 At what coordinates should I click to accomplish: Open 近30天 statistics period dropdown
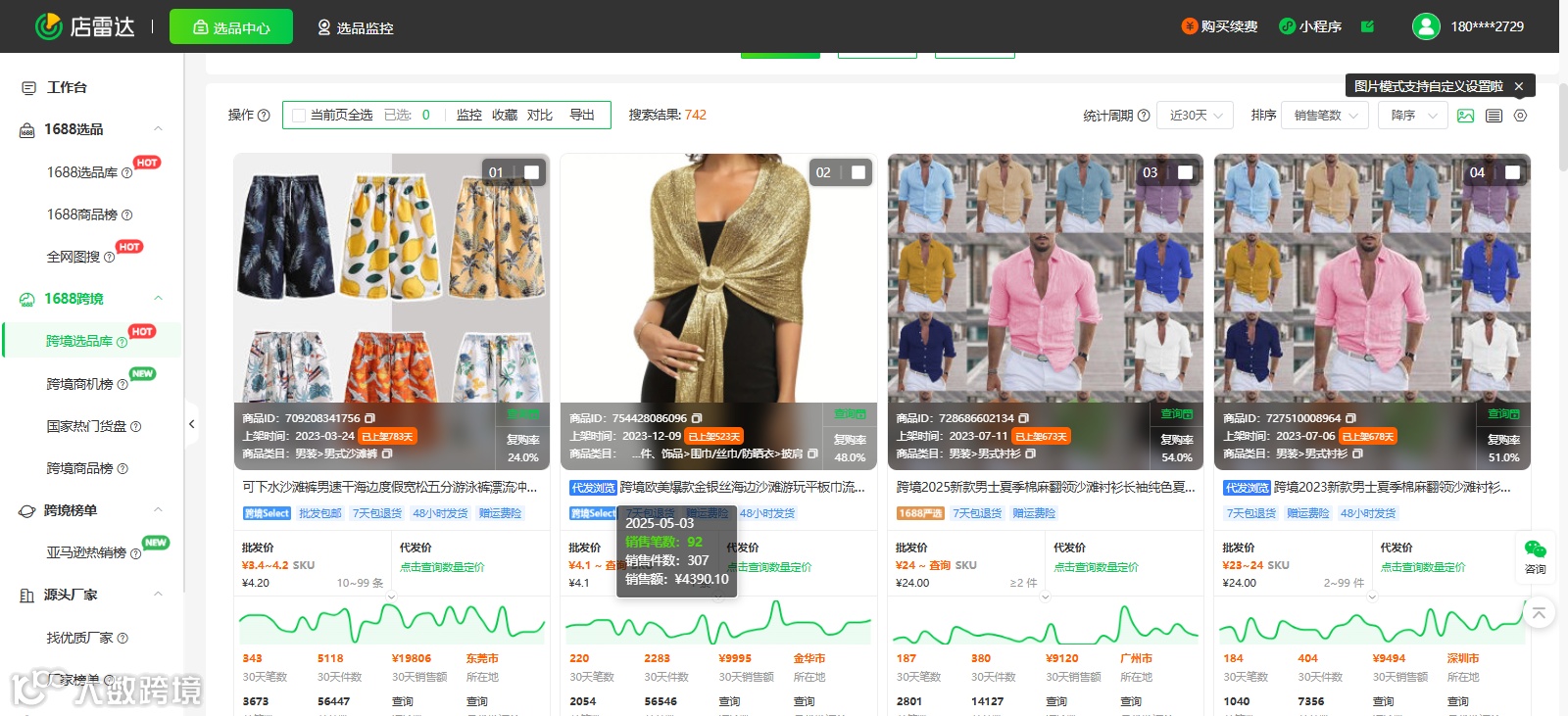[x=1196, y=116]
